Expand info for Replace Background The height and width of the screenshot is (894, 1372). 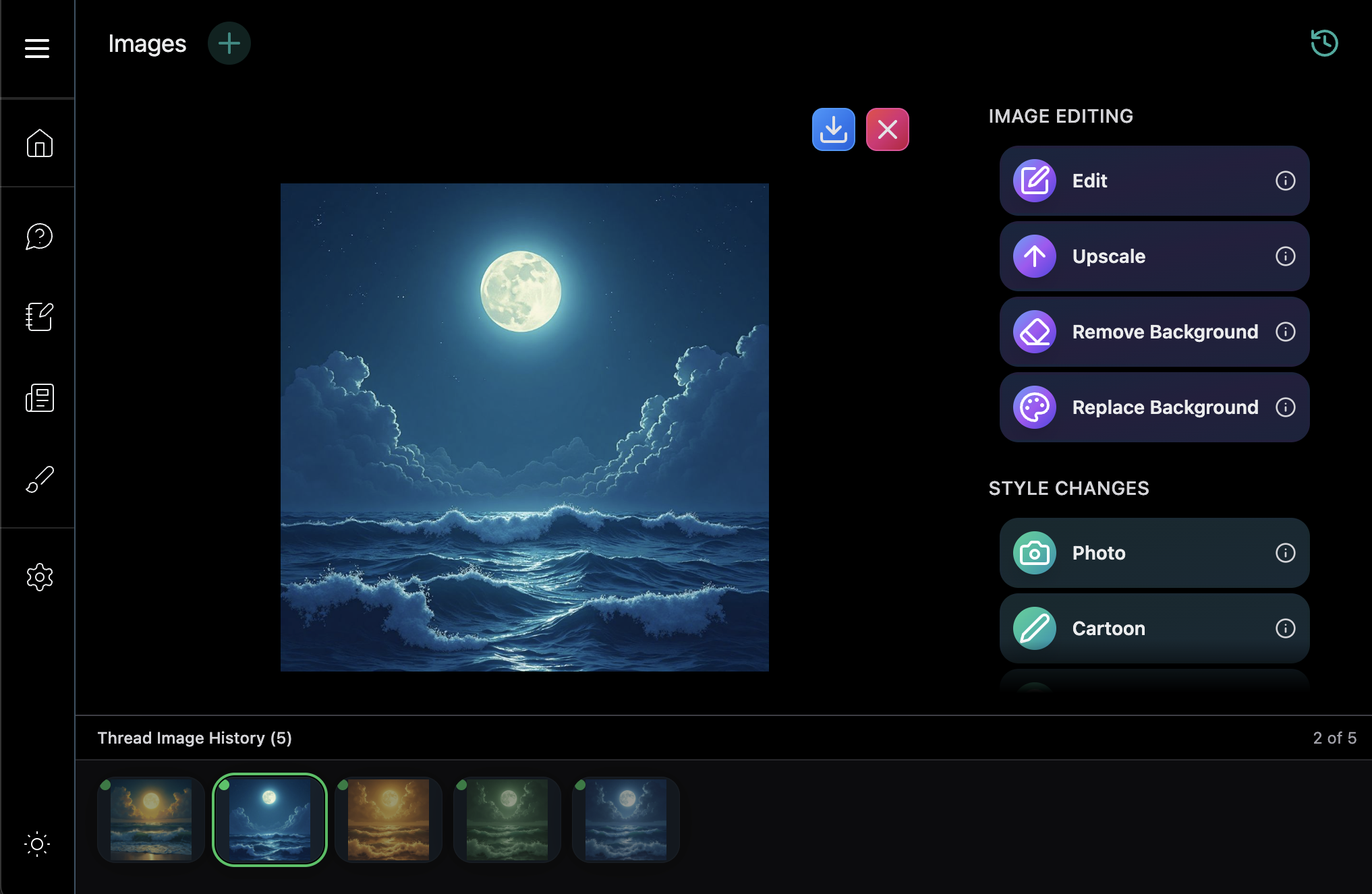pos(1285,407)
